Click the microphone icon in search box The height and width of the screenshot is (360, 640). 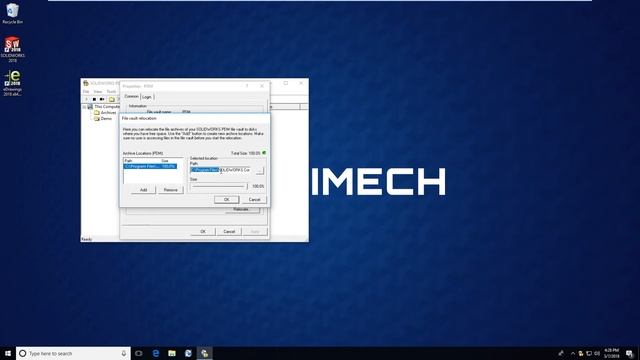click(x=124, y=353)
